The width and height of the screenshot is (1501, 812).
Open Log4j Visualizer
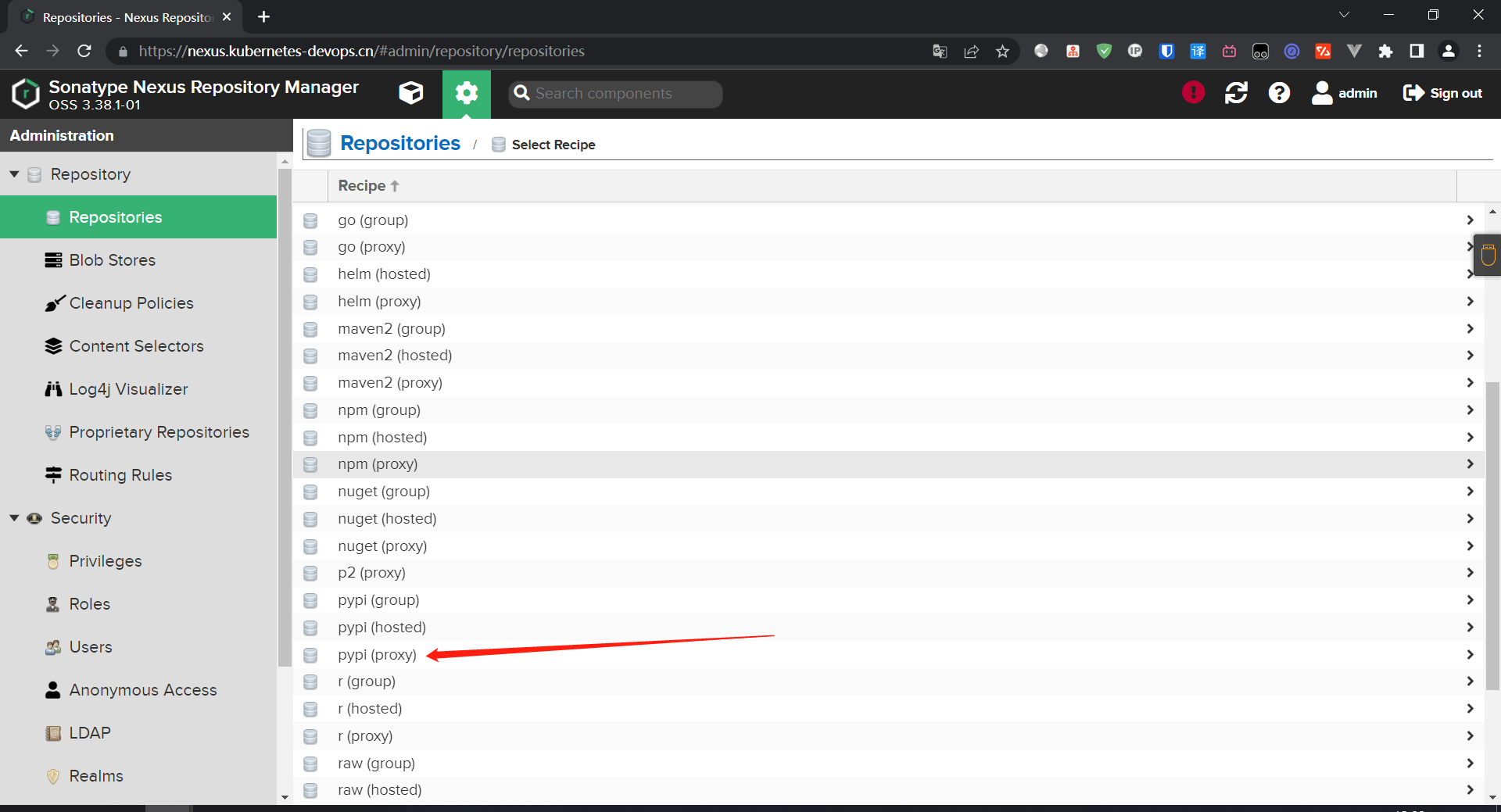coord(138,389)
